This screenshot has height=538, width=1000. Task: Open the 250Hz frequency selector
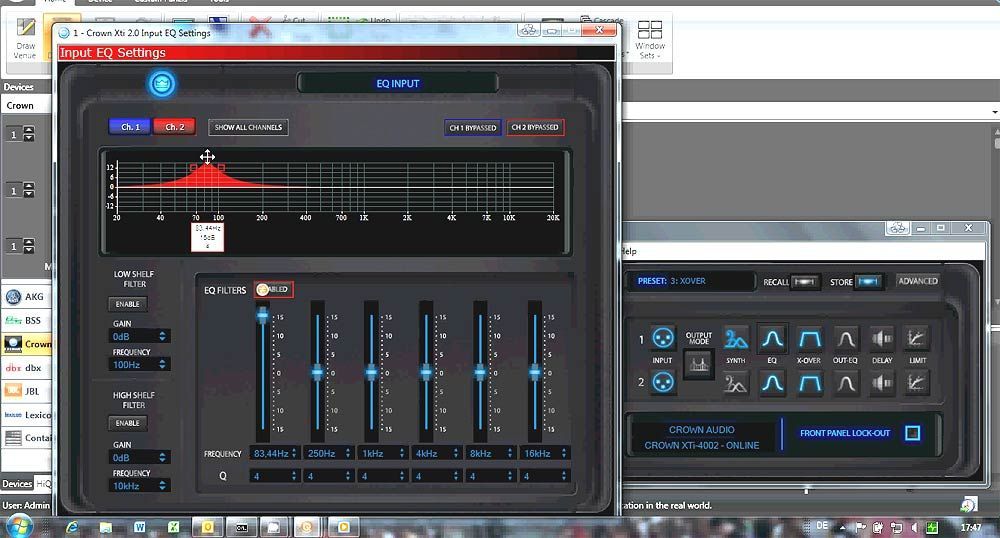tap(327, 453)
